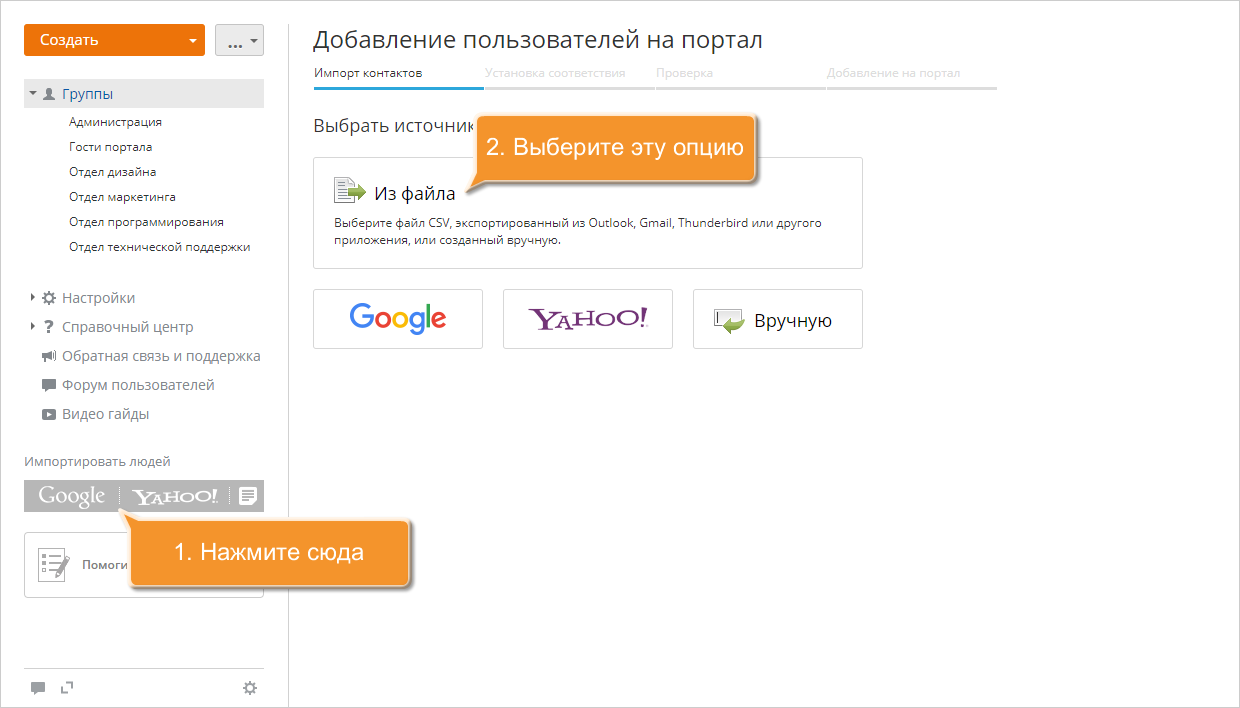Click the checklist pencil banner icon
Screen dimensions: 1240x708
54,564
